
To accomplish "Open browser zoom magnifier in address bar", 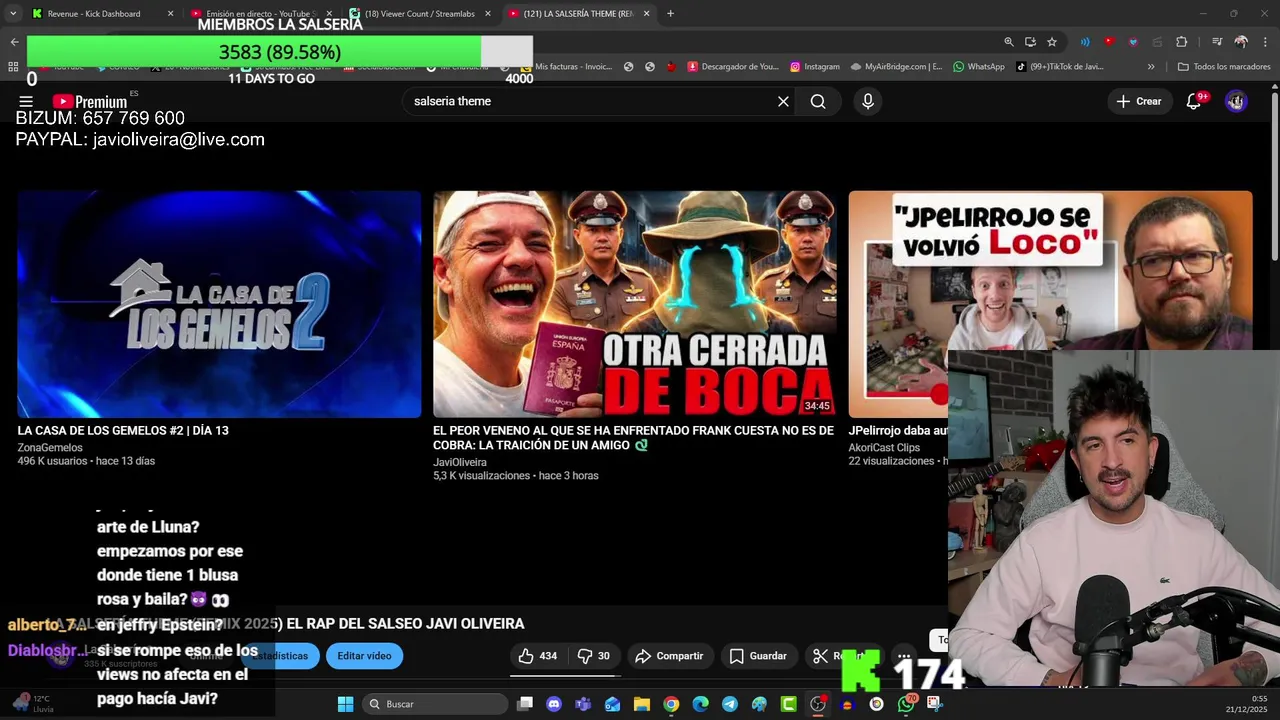I will (x=1009, y=42).
